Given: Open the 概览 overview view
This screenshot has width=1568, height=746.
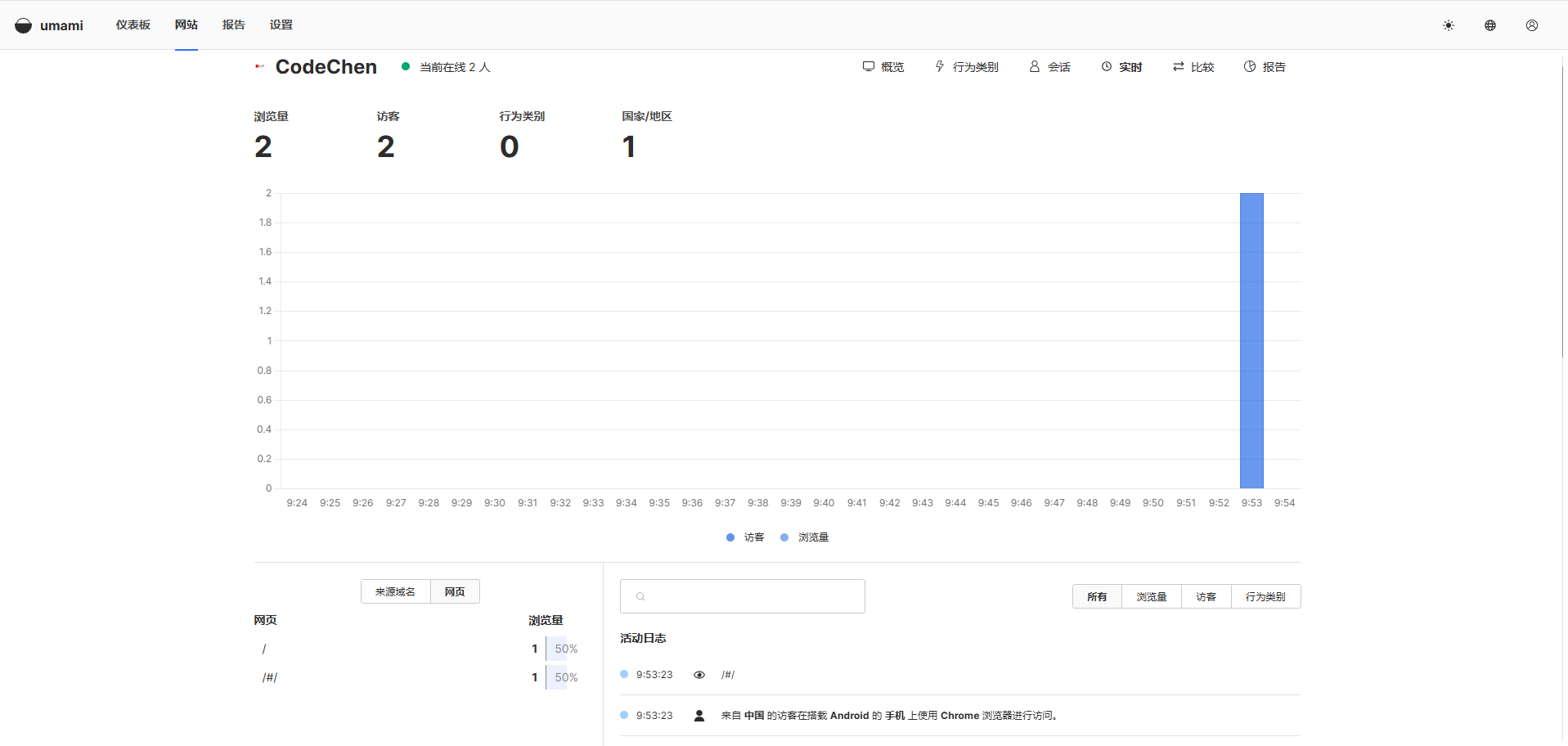Looking at the screenshot, I should (x=883, y=67).
